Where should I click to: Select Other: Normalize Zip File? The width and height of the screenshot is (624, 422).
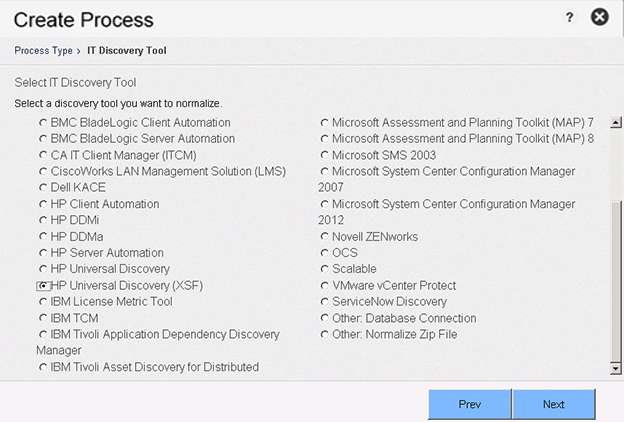coord(325,334)
